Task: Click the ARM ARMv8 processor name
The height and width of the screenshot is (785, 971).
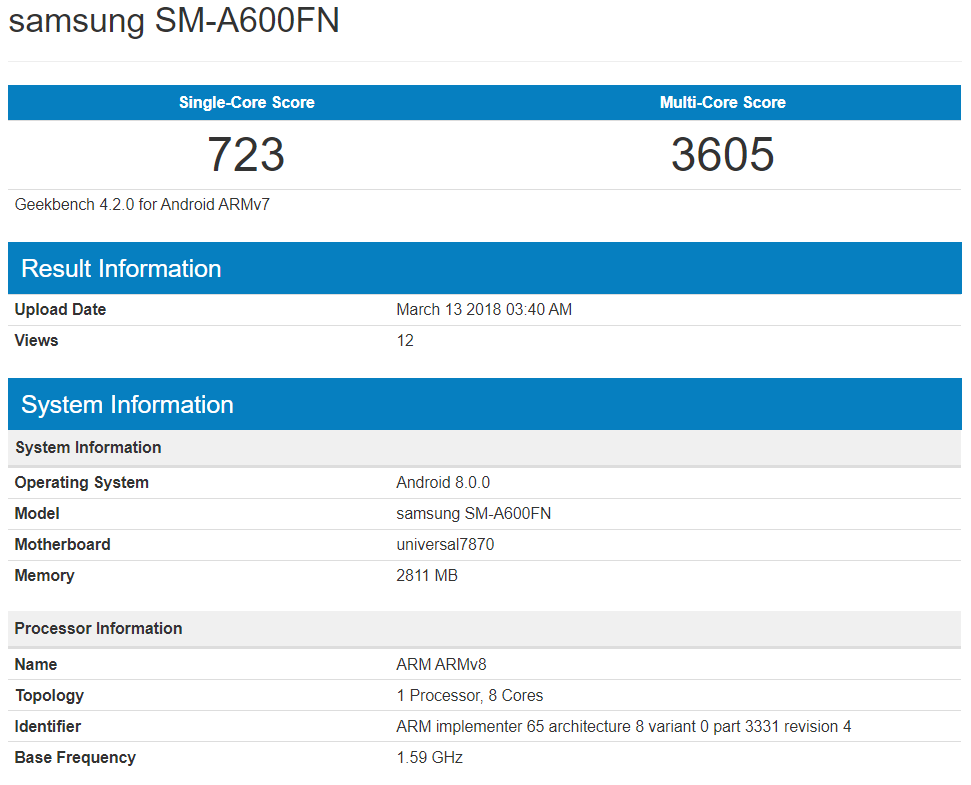Action: 441,665
